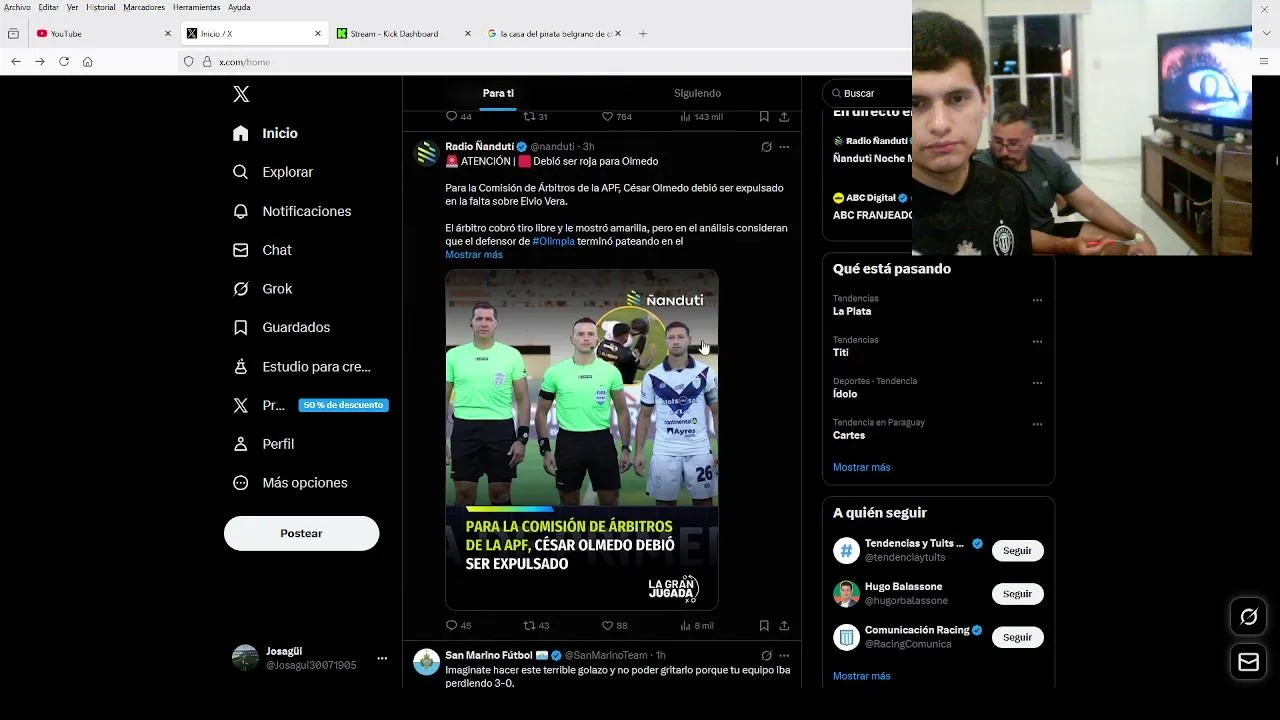Show more suggestions under A quién seguir
This screenshot has height=720, width=1280.
(x=861, y=676)
